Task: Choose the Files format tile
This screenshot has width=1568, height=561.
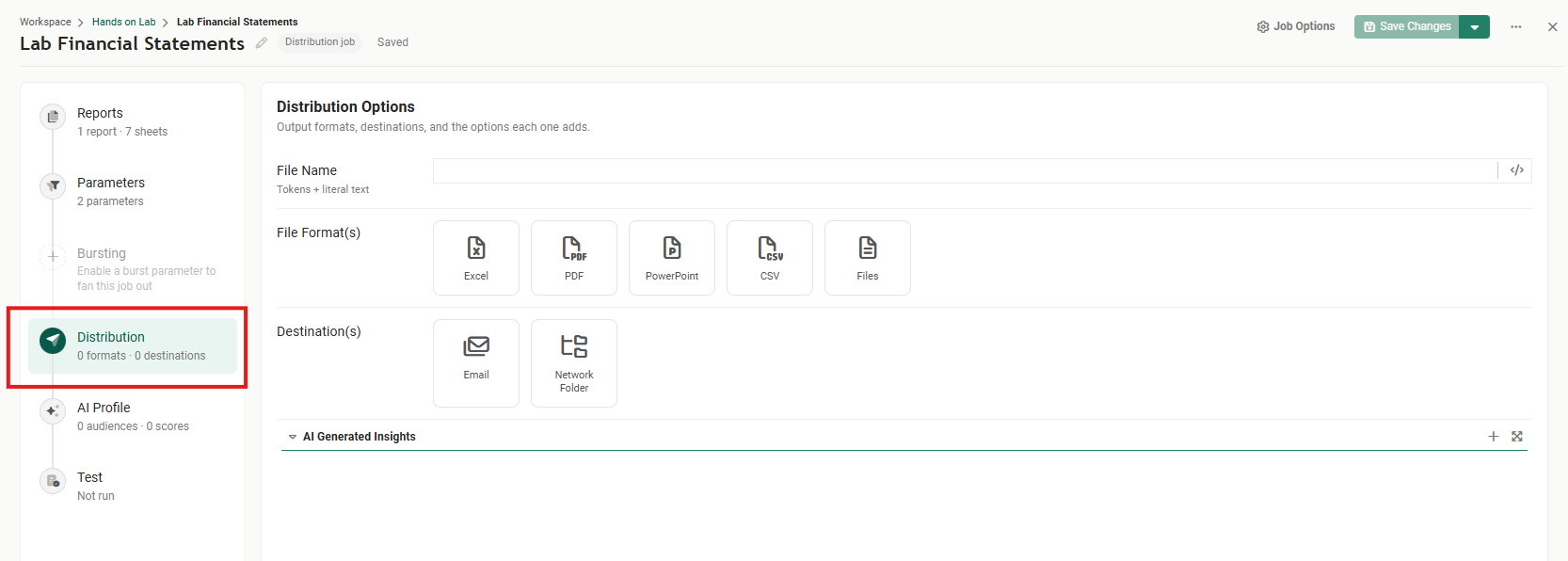Action: pyautogui.click(x=868, y=258)
